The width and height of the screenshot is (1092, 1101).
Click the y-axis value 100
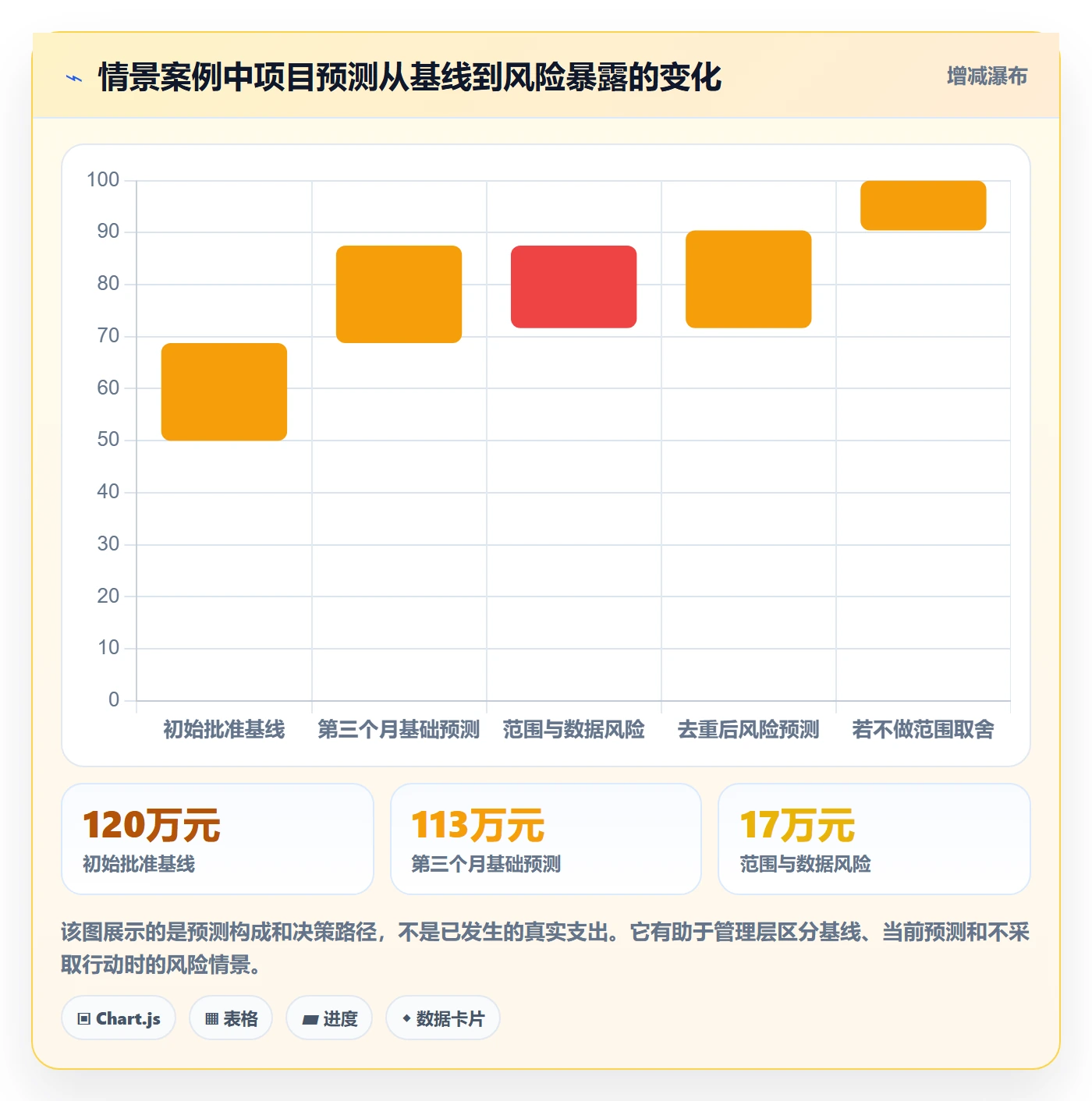[103, 180]
